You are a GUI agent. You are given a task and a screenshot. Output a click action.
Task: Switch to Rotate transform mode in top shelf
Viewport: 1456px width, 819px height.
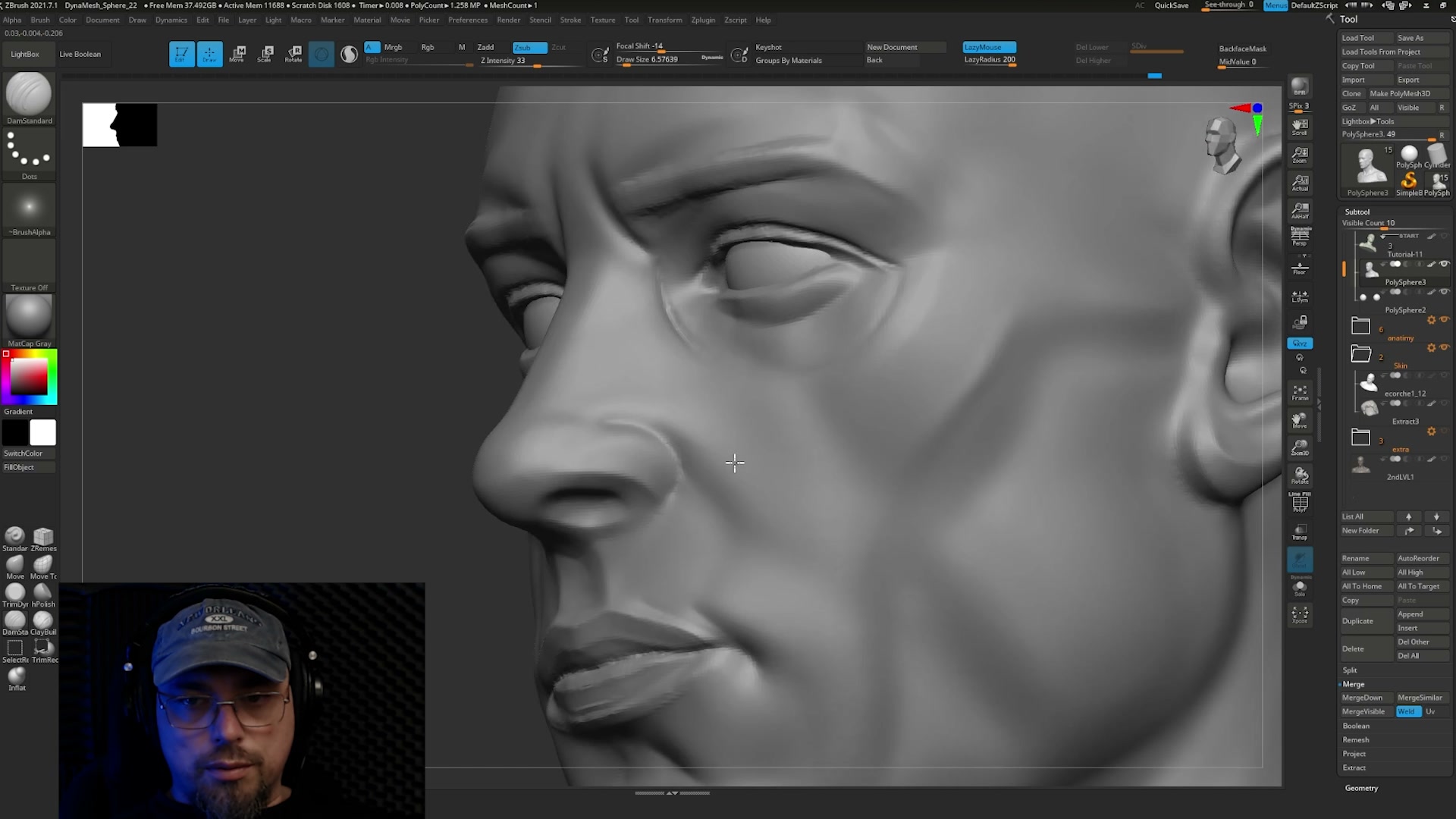pyautogui.click(x=293, y=54)
